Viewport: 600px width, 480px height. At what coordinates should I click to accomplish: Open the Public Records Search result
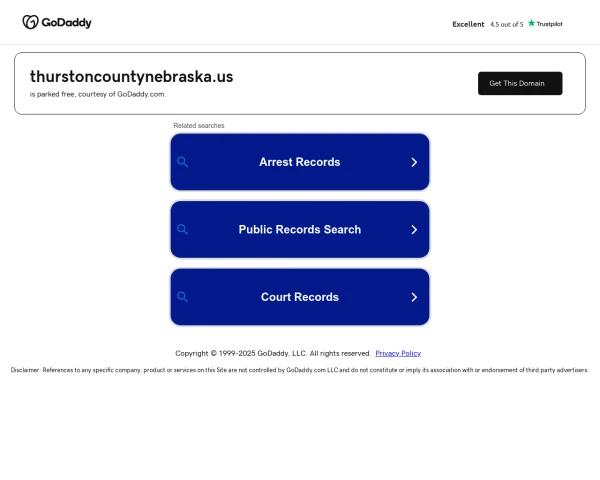pos(300,229)
